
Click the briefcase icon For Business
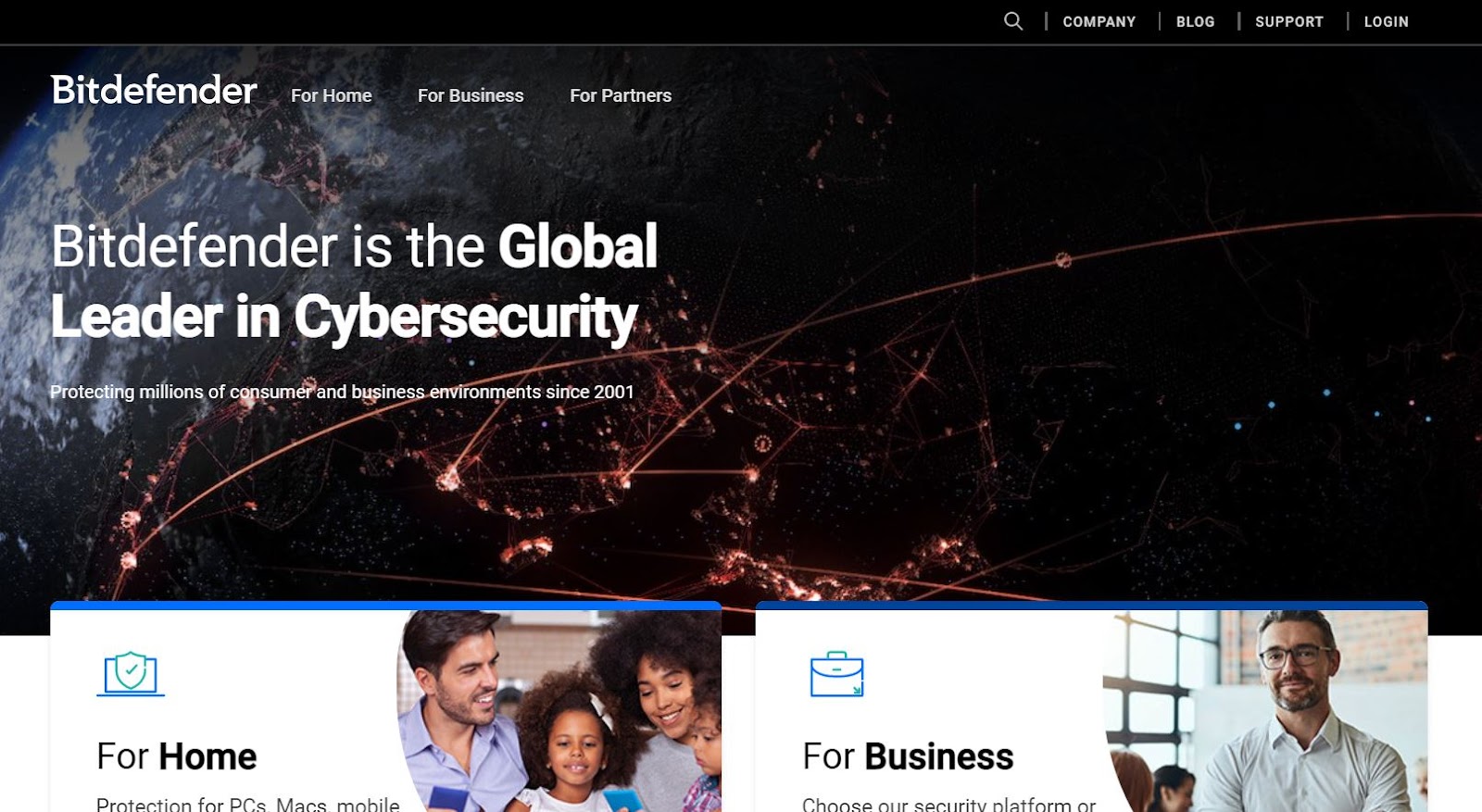(x=836, y=674)
